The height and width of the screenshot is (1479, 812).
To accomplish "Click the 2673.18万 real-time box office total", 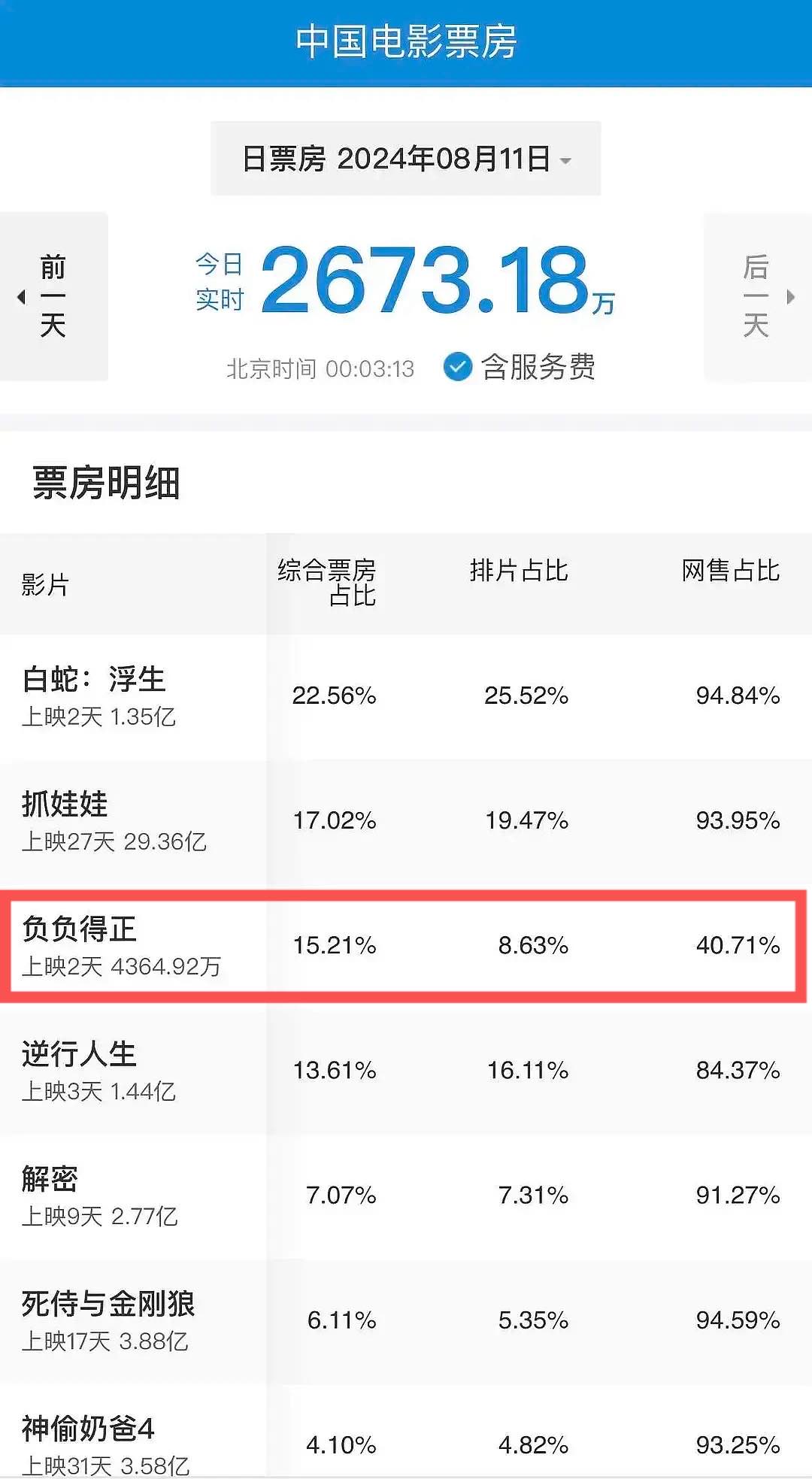I will coord(426,280).
